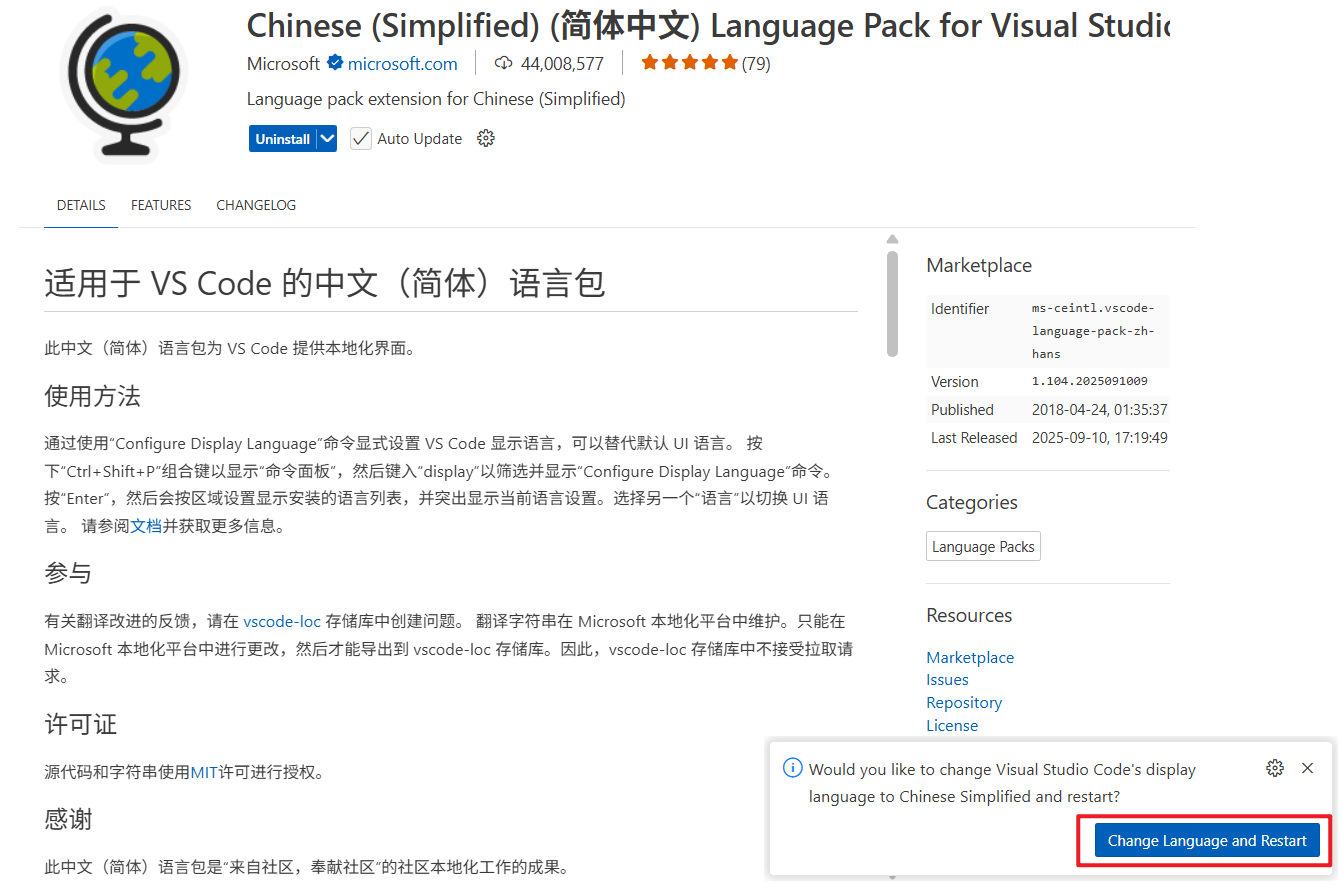The width and height of the screenshot is (1342, 884).
Task: Click Change Language and Restart button
Action: tap(1207, 840)
